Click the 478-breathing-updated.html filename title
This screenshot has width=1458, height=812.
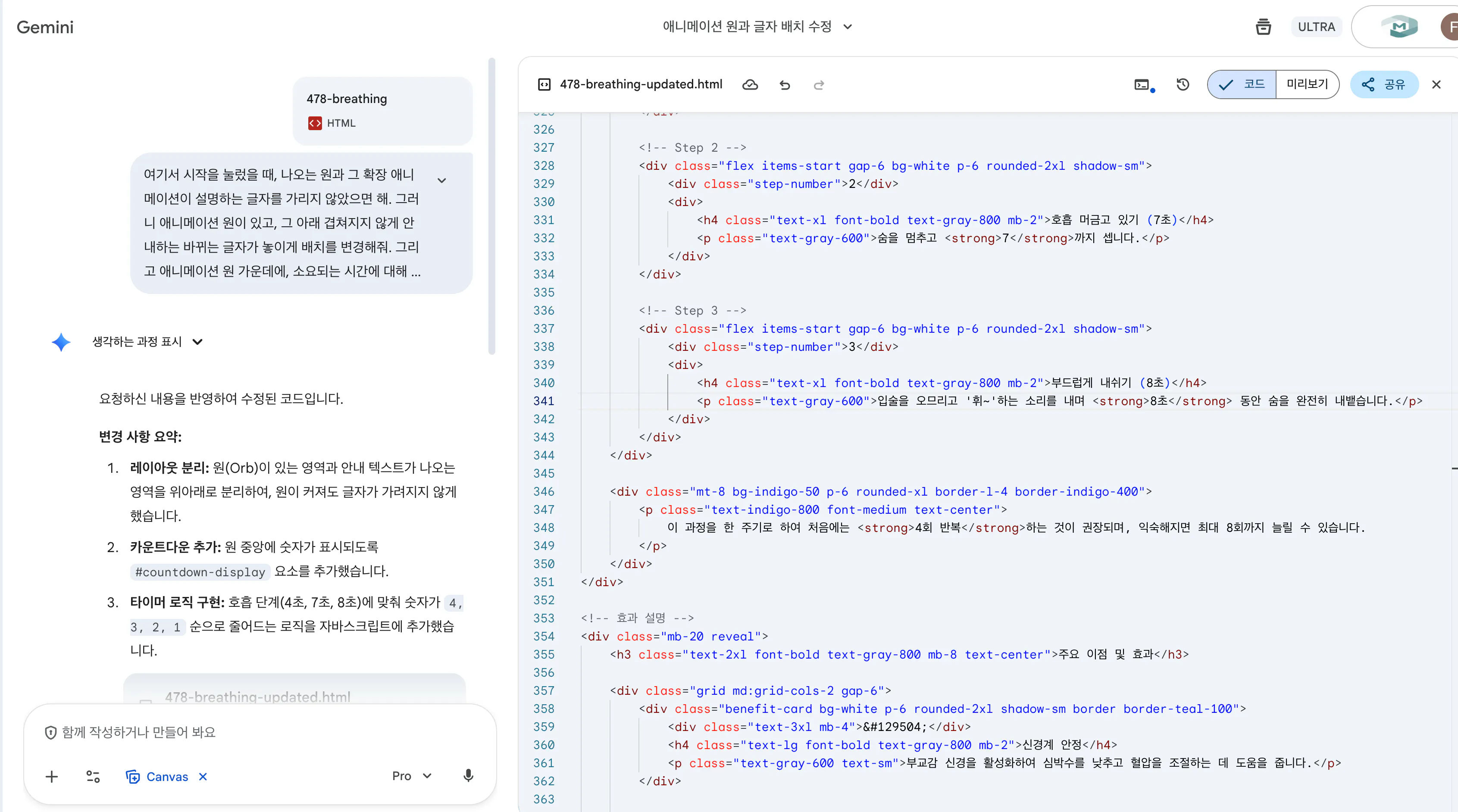coord(641,84)
